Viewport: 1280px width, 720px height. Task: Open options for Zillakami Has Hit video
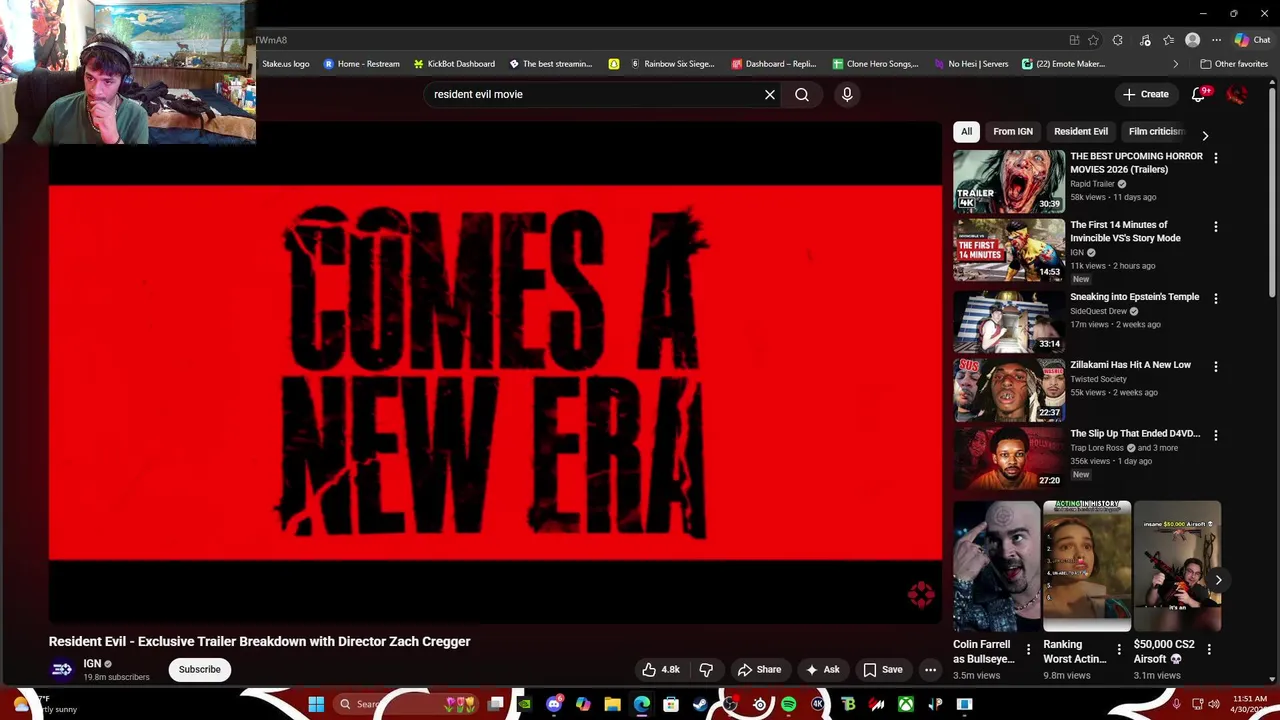point(1216,366)
